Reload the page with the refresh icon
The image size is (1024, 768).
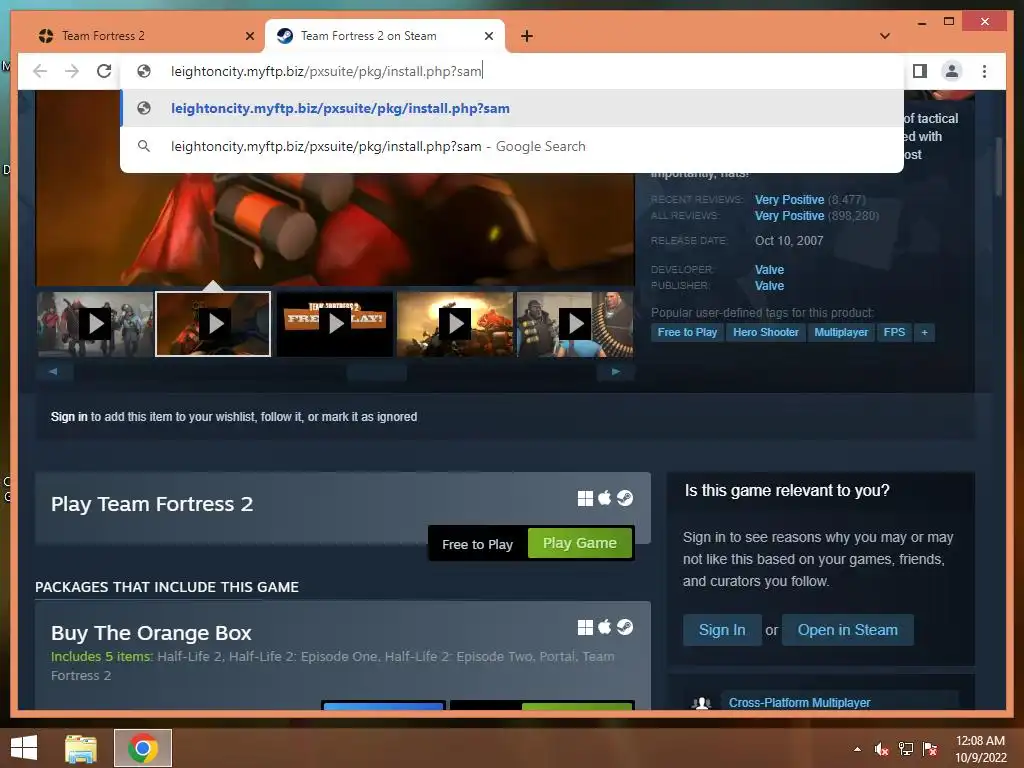click(104, 71)
